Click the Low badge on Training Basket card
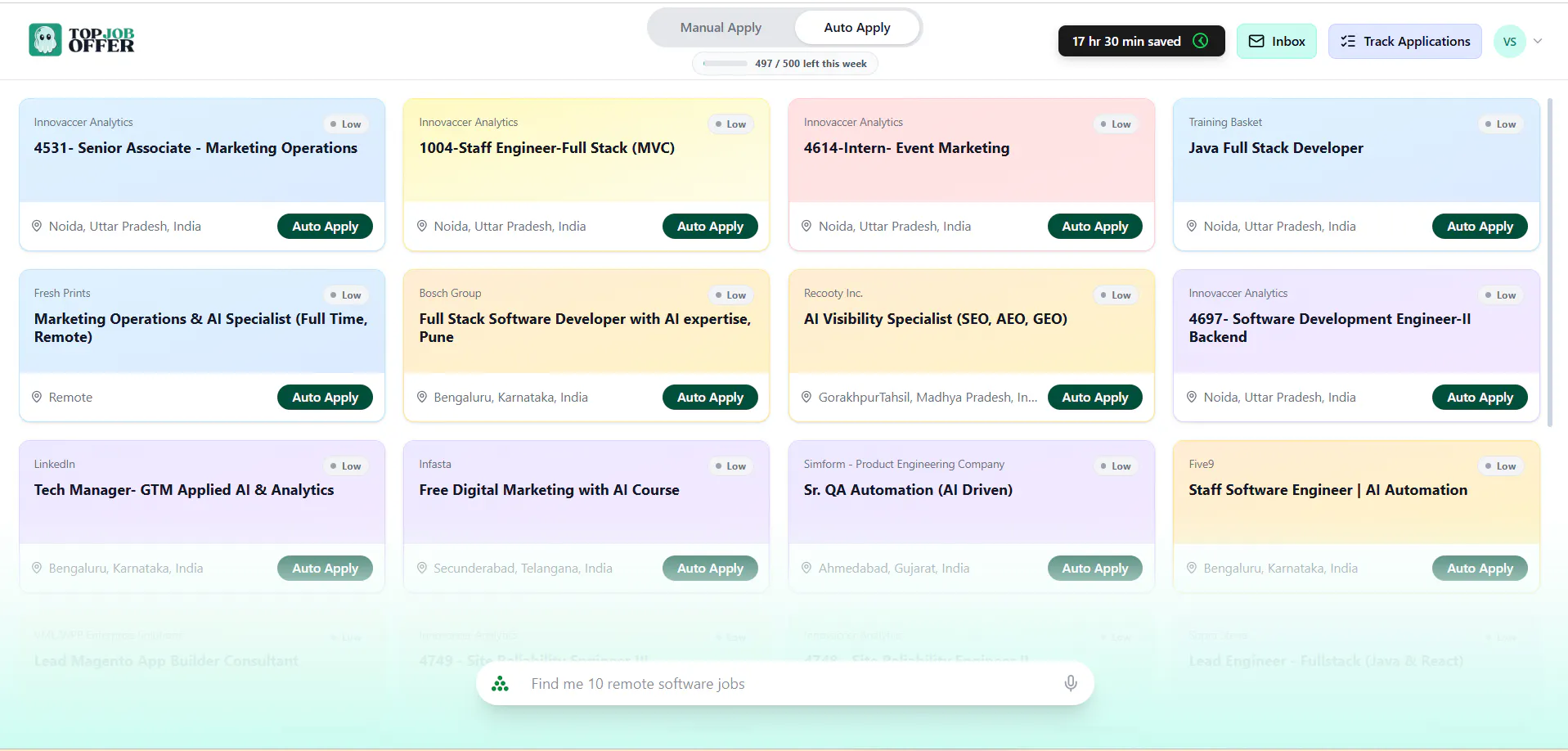This screenshot has width=1568, height=751. [1500, 124]
